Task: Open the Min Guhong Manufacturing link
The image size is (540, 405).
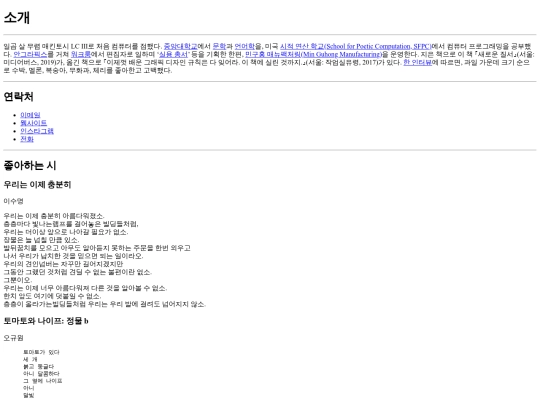Action: coord(313,54)
